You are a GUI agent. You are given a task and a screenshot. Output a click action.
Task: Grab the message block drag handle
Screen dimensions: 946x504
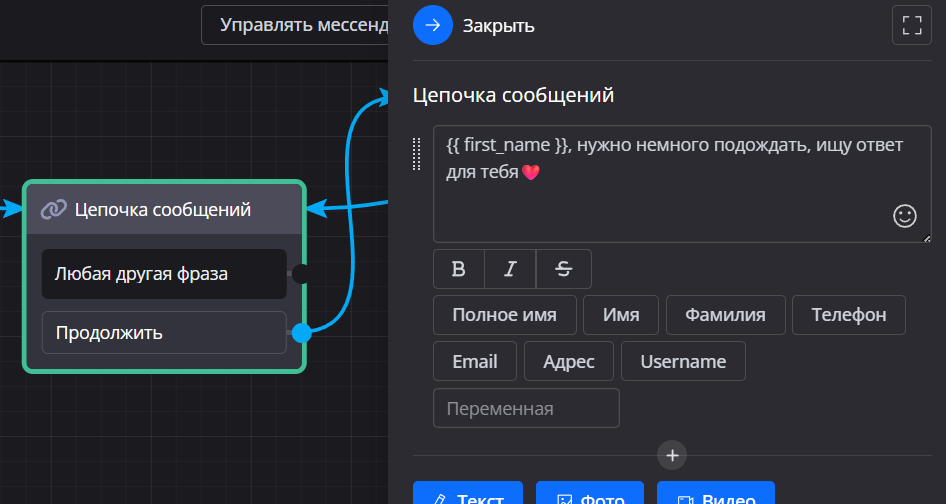point(417,154)
